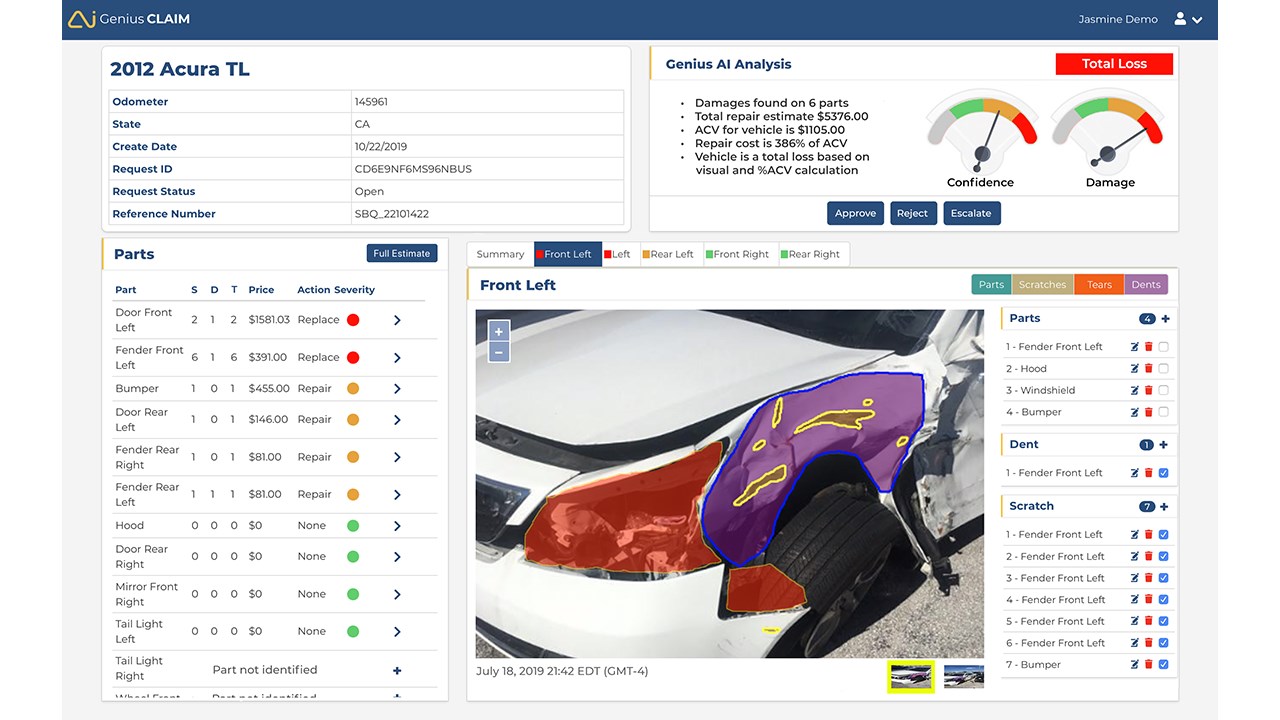Check the 1 - Fender Front Left part checkbox

coord(1163,347)
